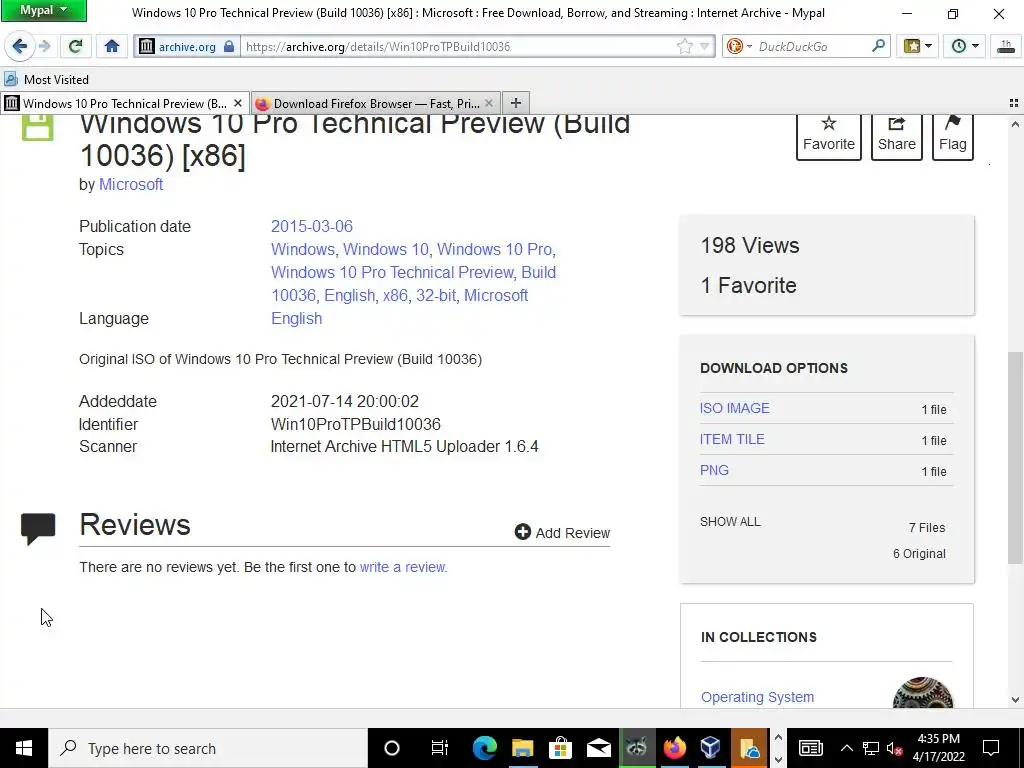The width and height of the screenshot is (1024, 768).
Task: Open the URL history dropdown arrow
Action: point(705,46)
